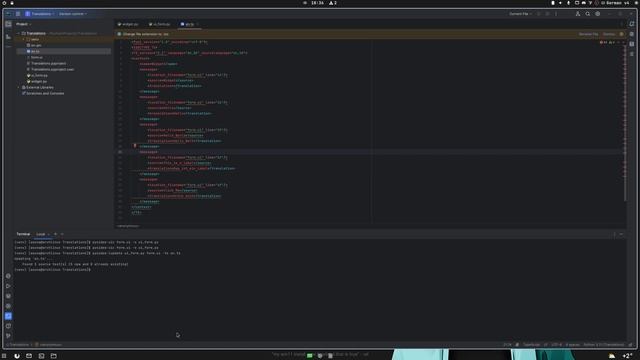Click the breadcrumb at editor bottom
Viewport: 640px width, 360px height.
click(x=128, y=226)
